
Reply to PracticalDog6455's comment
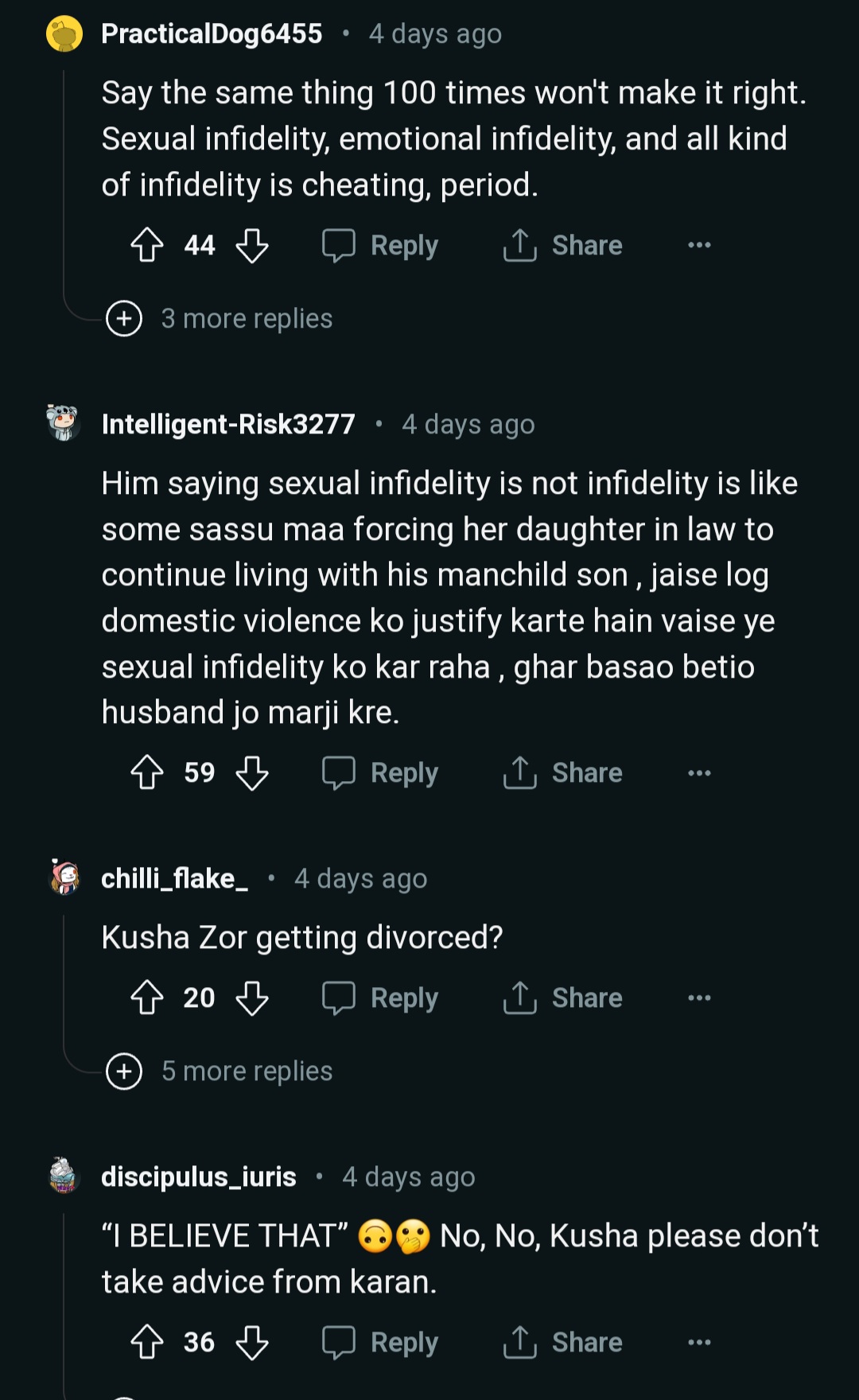(x=381, y=245)
